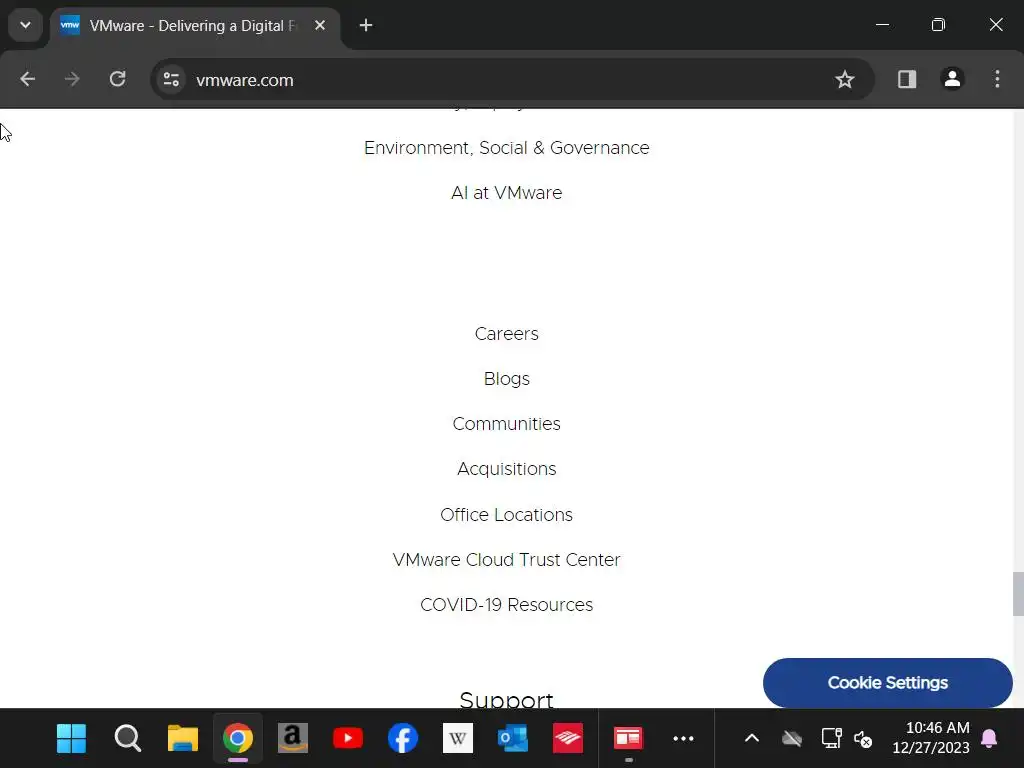
Task: Open the Communities link
Action: pos(507,424)
